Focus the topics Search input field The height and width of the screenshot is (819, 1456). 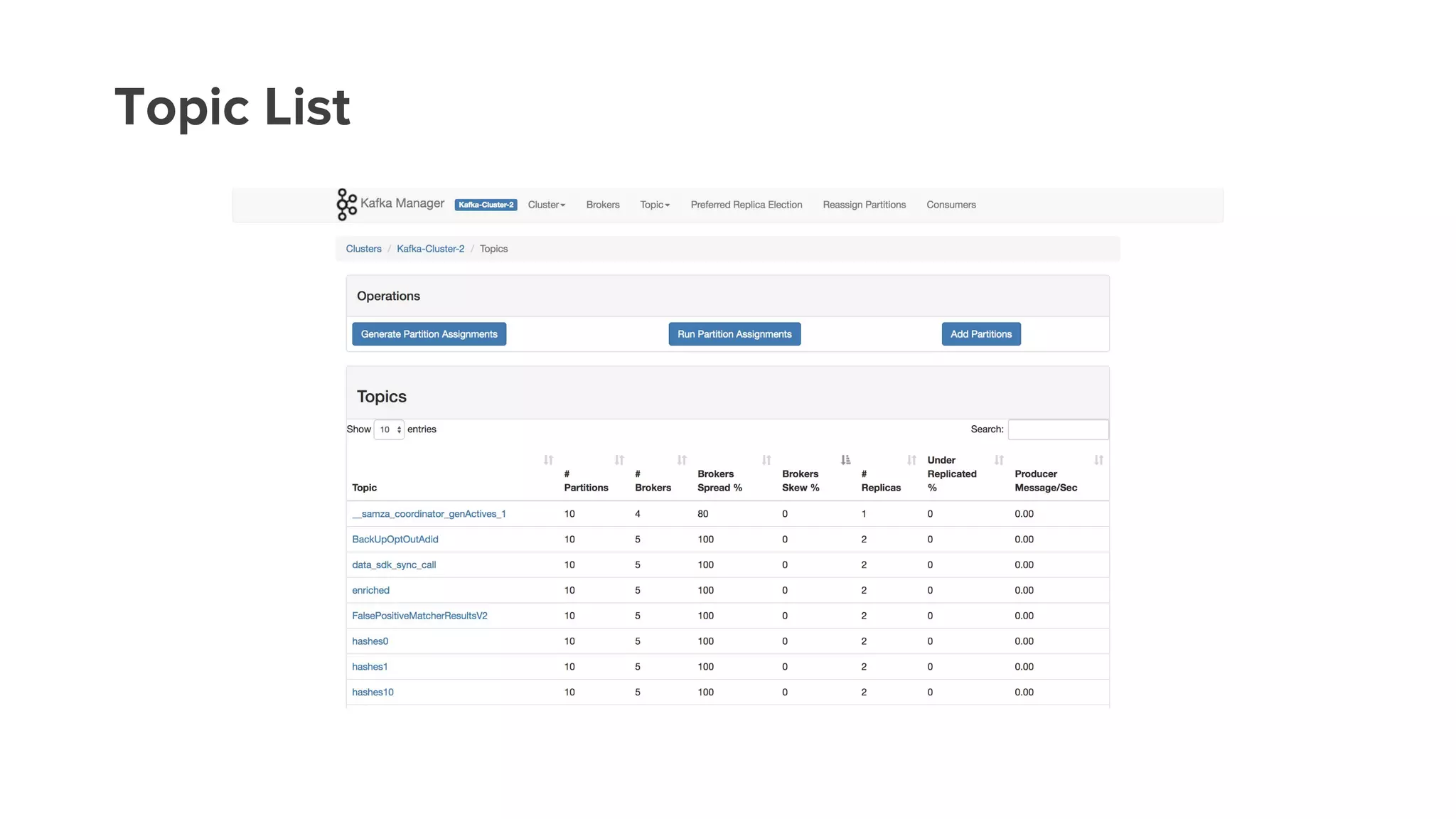[x=1058, y=429]
